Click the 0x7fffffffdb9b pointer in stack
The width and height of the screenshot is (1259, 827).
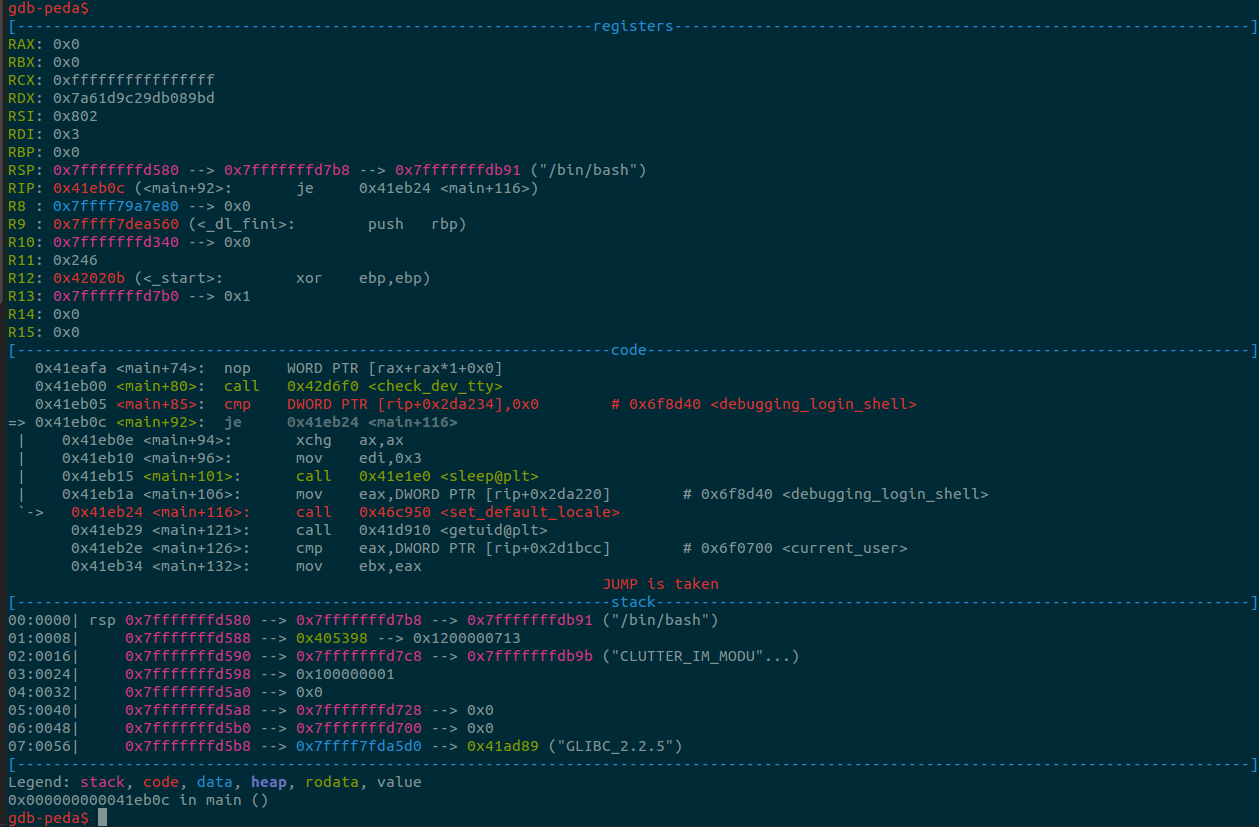(x=530, y=656)
